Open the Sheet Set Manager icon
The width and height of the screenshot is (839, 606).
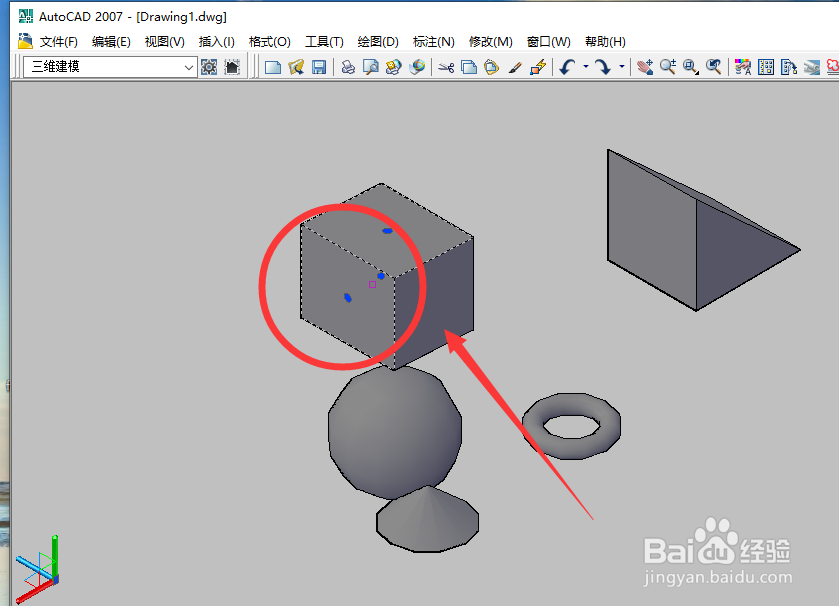click(812, 67)
